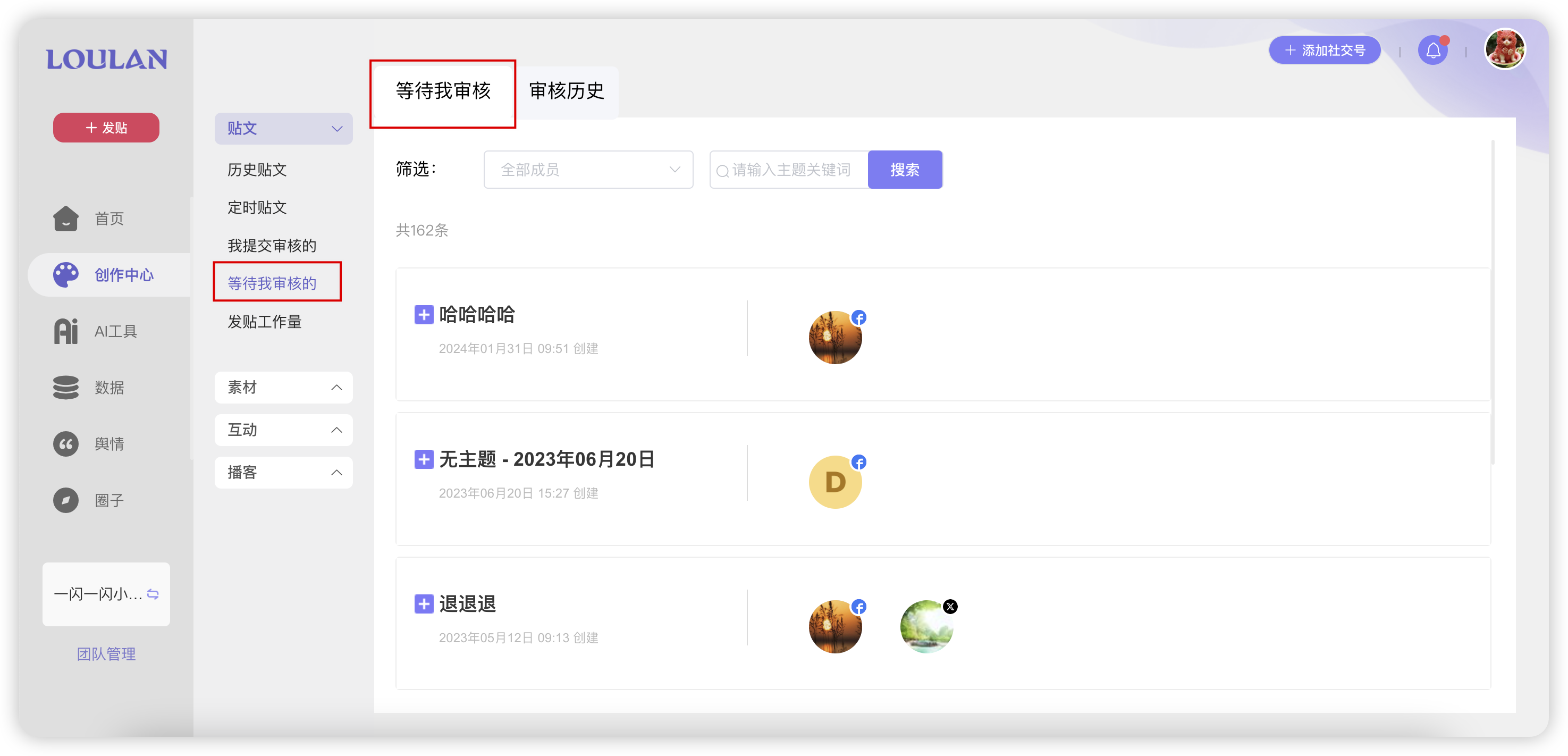This screenshot has height=756, width=1568.
Task: Click the Facebook avatar in 退退退 row
Action: (836, 626)
